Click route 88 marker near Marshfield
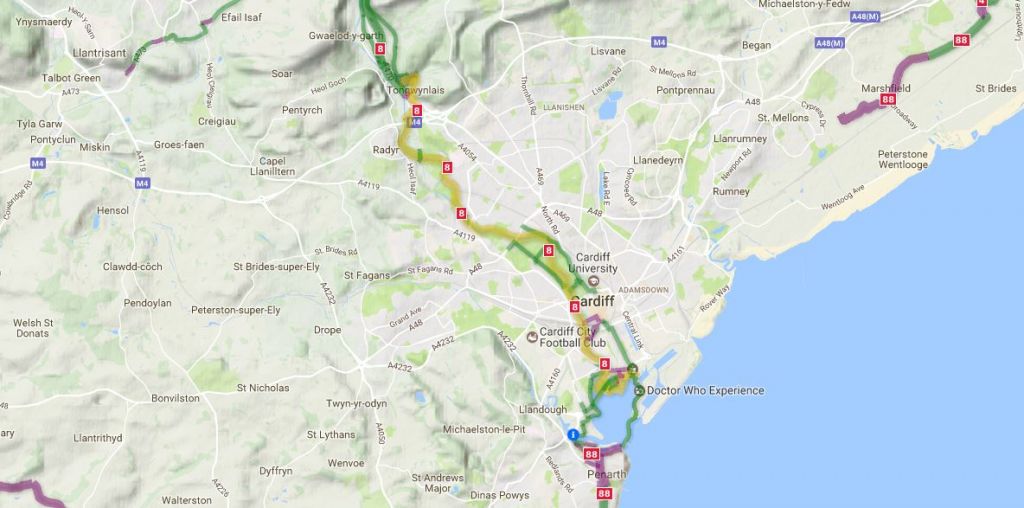Screen dimensions: 1024x508 pos(887,100)
